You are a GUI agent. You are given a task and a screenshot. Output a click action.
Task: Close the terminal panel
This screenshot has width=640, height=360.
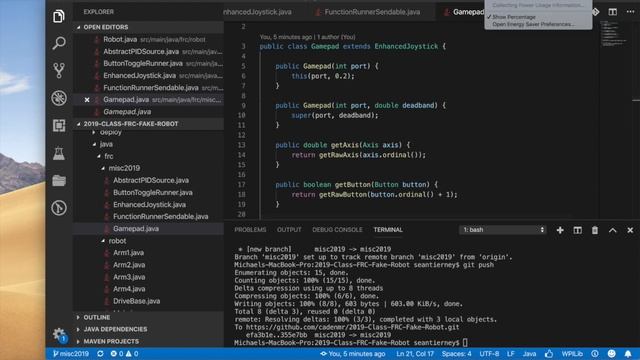click(x=630, y=230)
